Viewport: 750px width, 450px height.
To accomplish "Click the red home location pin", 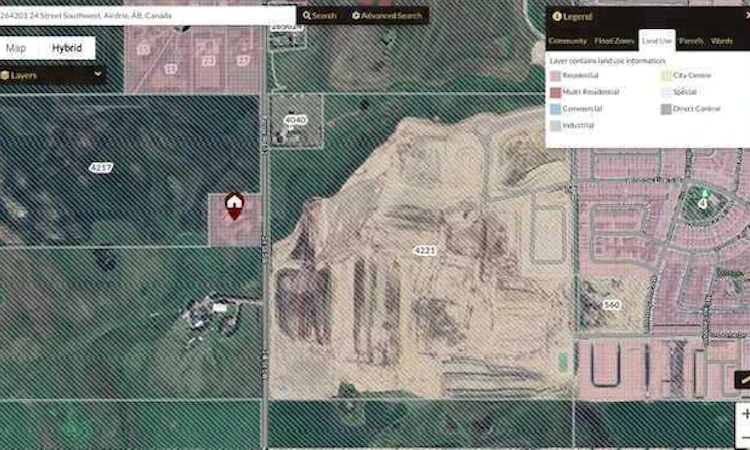I will point(234,206).
